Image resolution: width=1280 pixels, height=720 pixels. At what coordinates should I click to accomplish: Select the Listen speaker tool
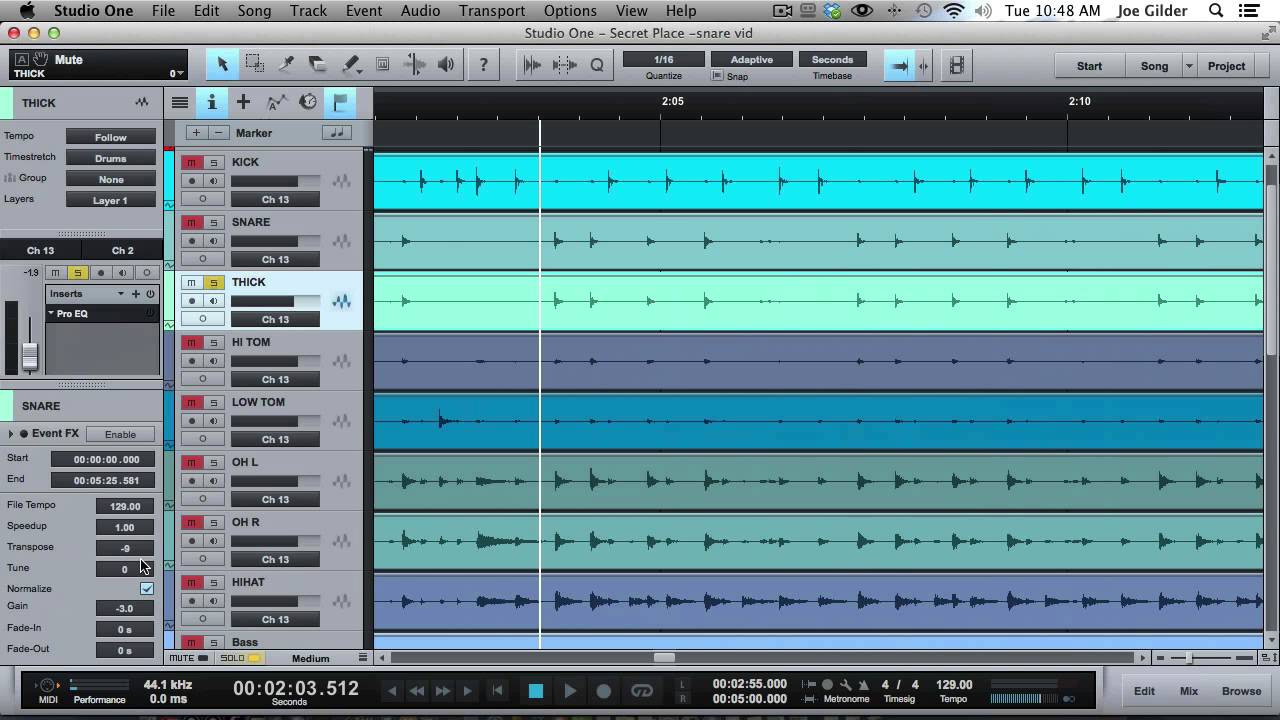click(446, 65)
